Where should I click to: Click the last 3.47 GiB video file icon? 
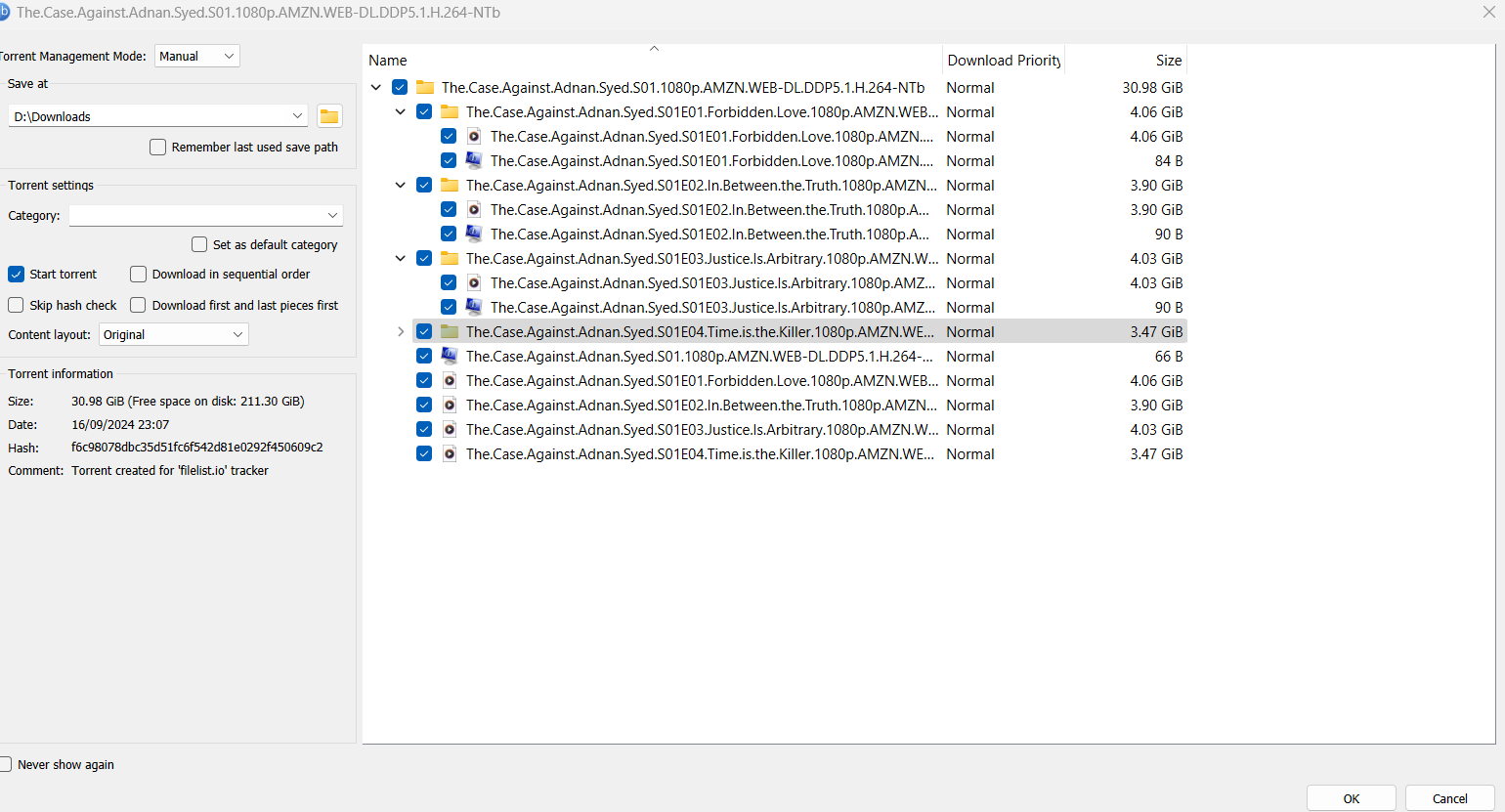450,454
